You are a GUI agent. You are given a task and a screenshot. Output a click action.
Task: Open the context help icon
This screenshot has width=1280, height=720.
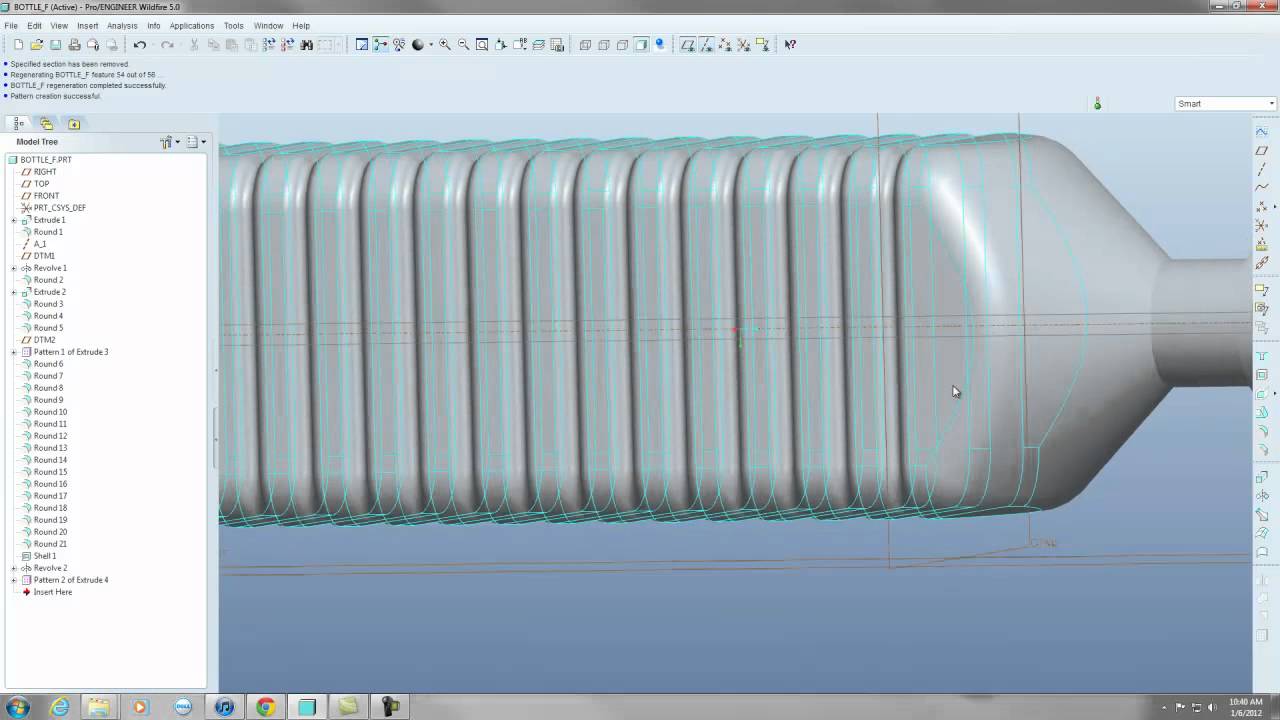pyautogui.click(x=790, y=44)
